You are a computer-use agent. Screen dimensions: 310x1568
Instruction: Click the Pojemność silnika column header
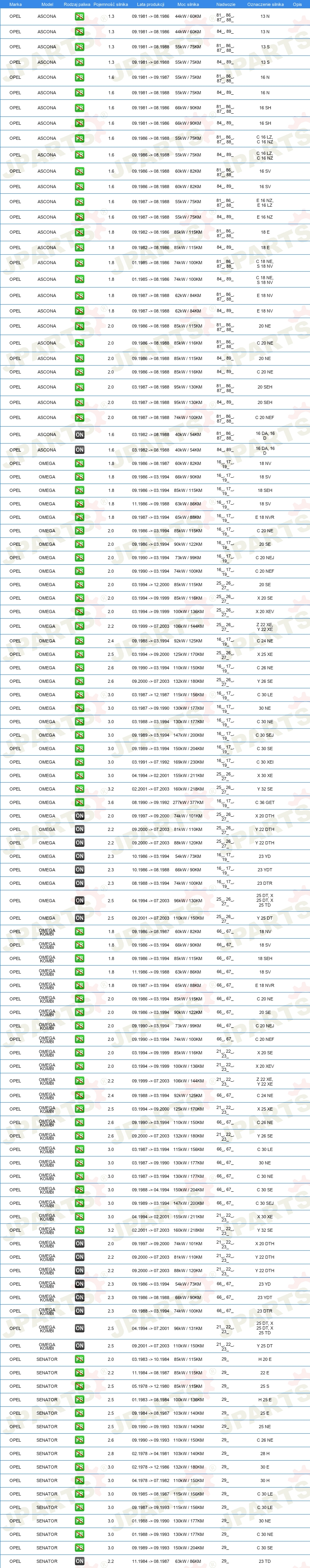click(x=111, y=4)
